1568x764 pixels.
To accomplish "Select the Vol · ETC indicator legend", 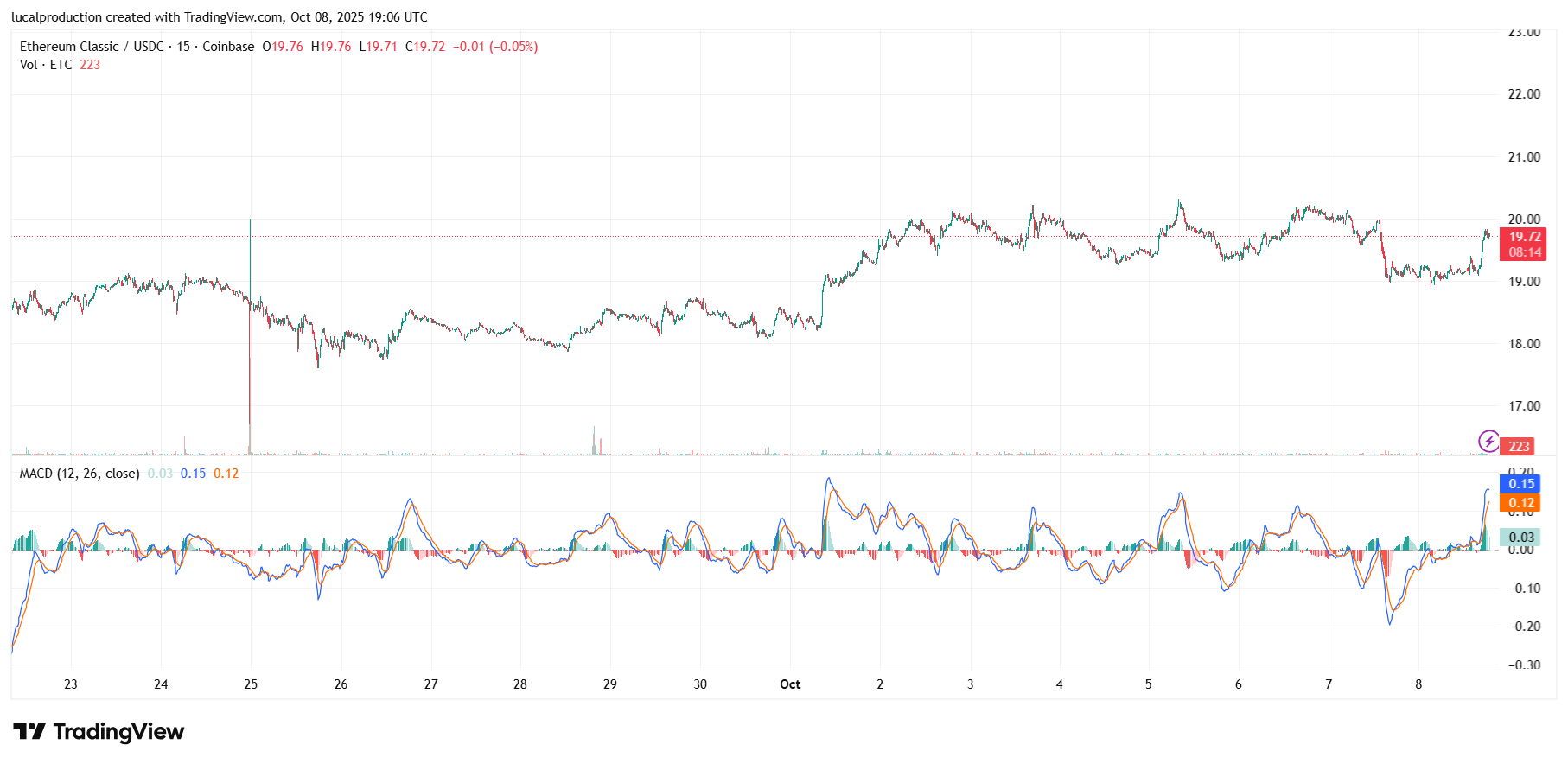I will point(46,65).
